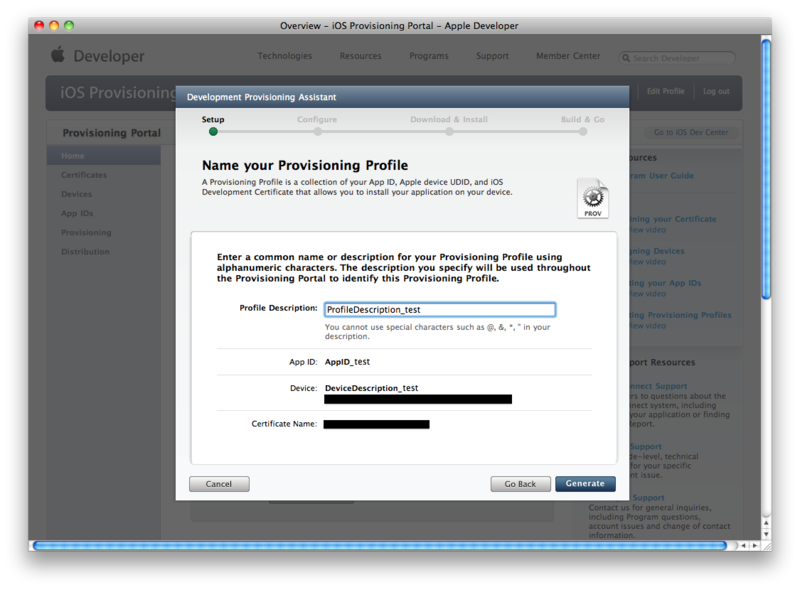The image size is (800, 590).
Task: Click the green Setup step dot
Action: click(213, 132)
